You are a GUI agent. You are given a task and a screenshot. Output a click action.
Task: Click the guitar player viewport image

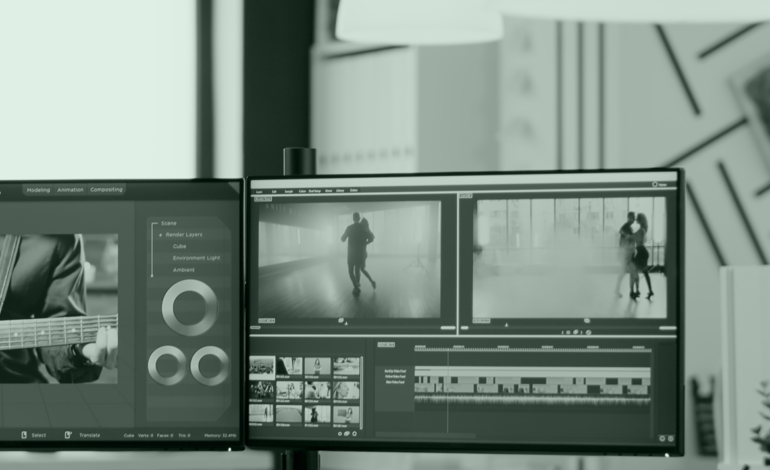pyautogui.click(x=58, y=308)
